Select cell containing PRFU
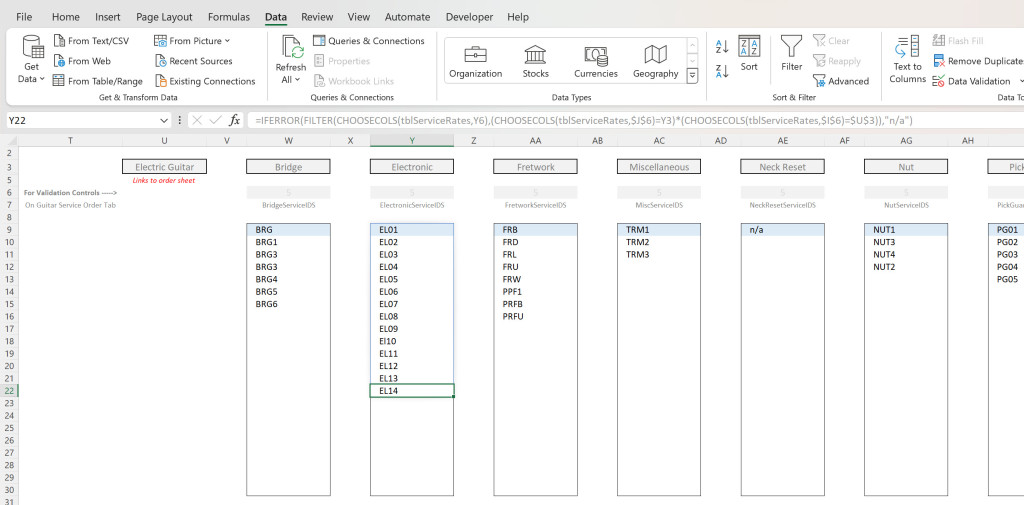1024x505 pixels. coord(536,316)
